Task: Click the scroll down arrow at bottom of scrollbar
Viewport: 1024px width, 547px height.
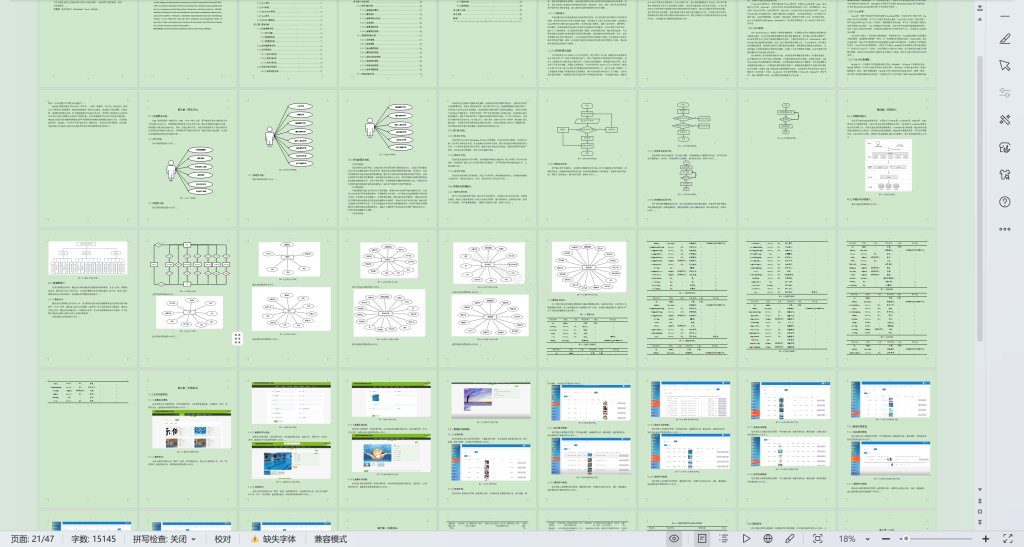Action: pyautogui.click(x=980, y=490)
